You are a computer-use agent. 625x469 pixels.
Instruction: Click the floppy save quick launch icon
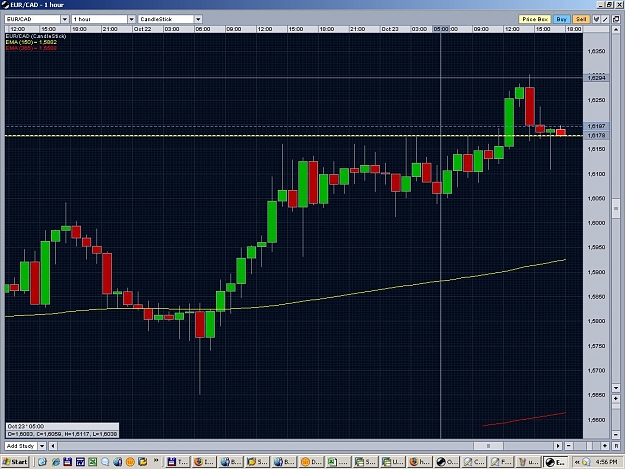click(67, 462)
